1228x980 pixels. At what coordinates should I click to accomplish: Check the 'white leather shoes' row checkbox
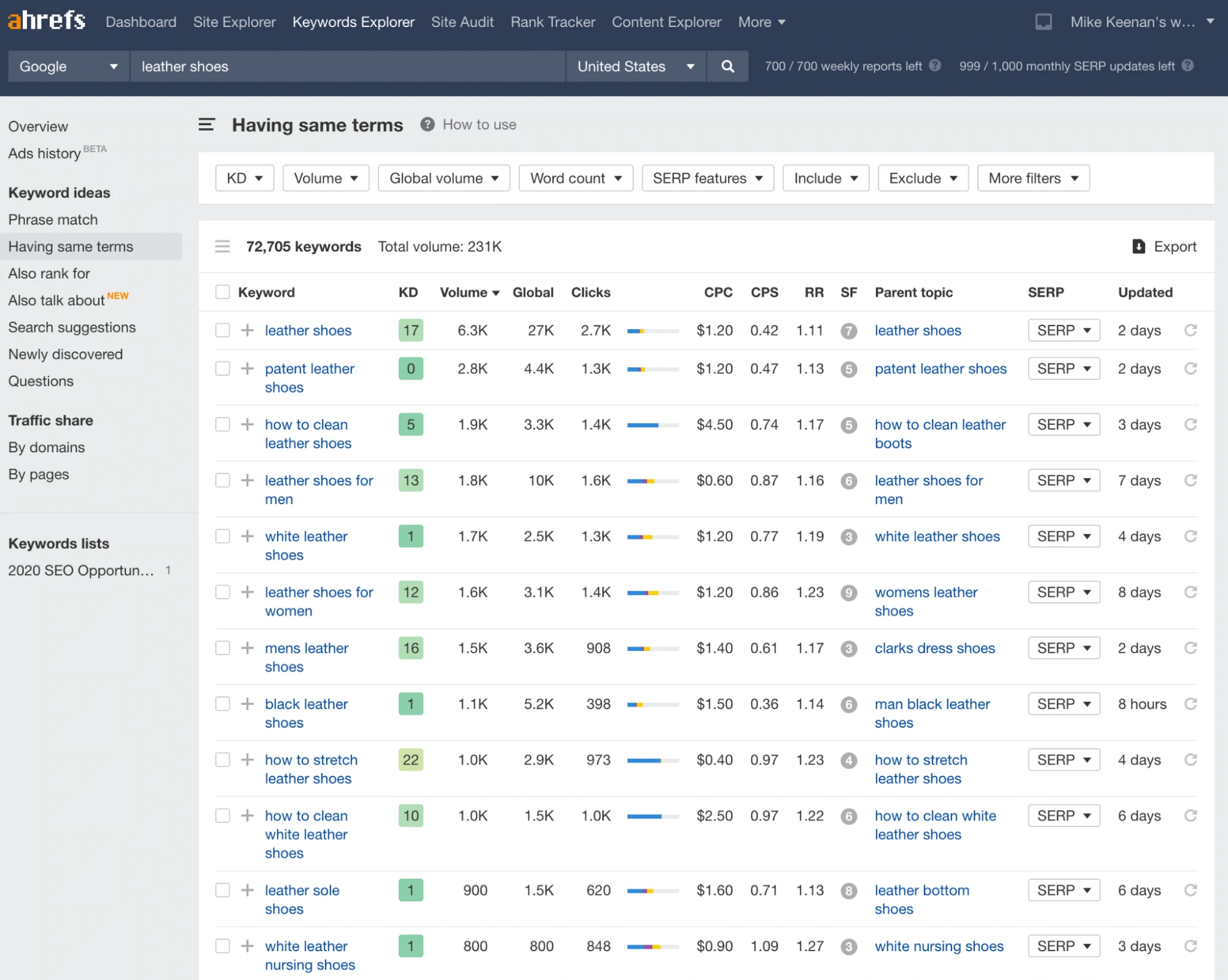222,536
